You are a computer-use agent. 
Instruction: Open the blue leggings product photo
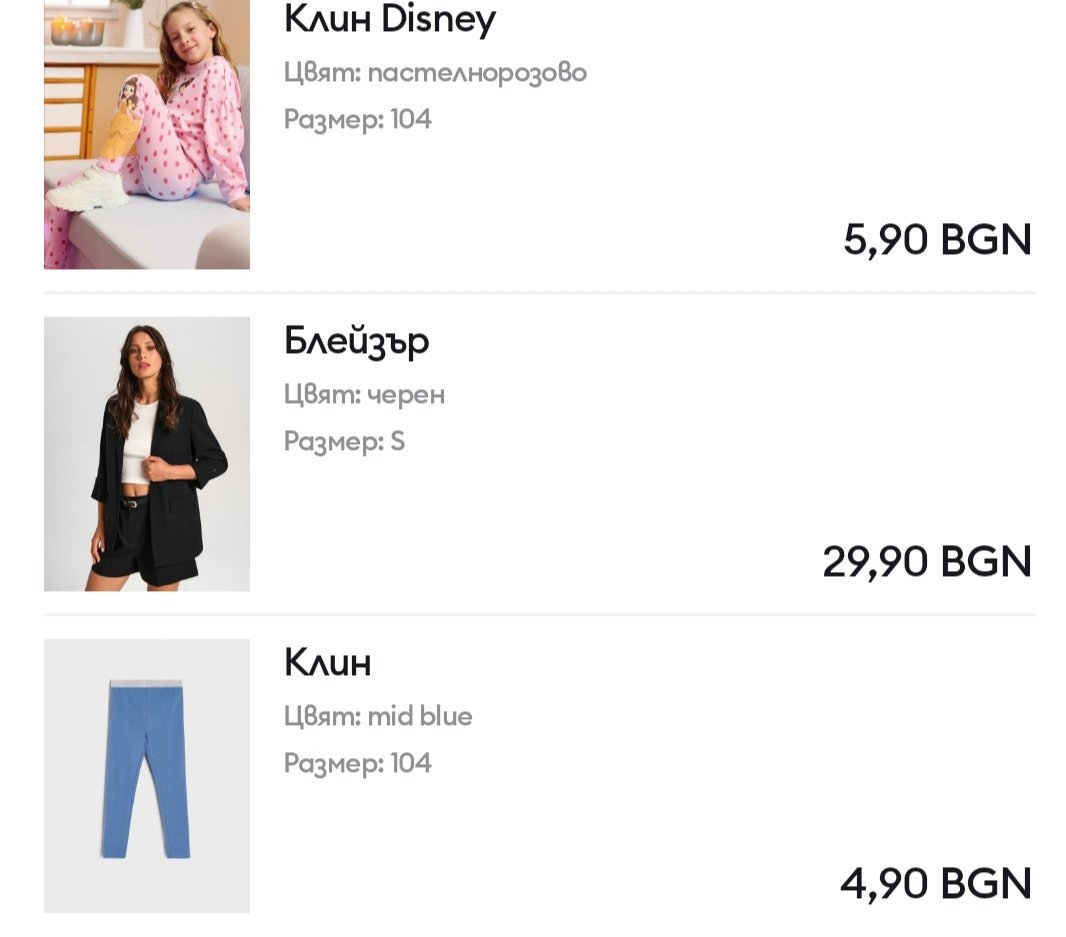147,776
